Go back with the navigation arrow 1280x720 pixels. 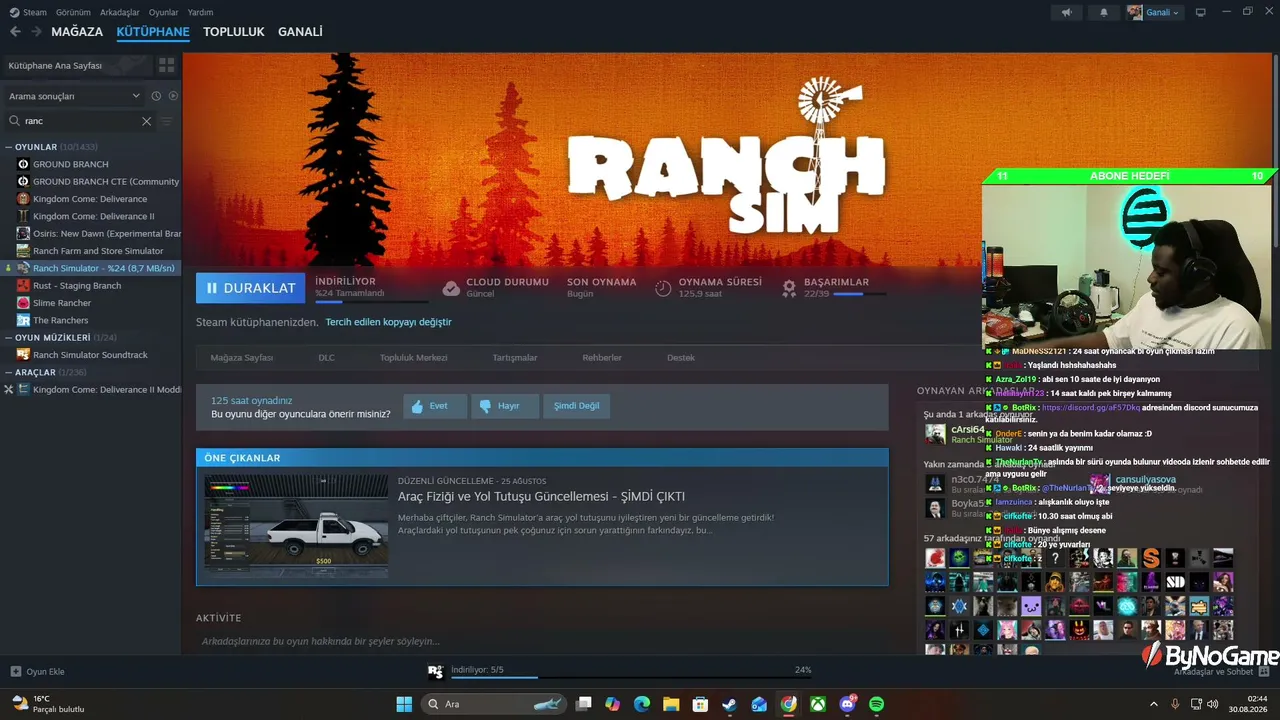[x=15, y=32]
